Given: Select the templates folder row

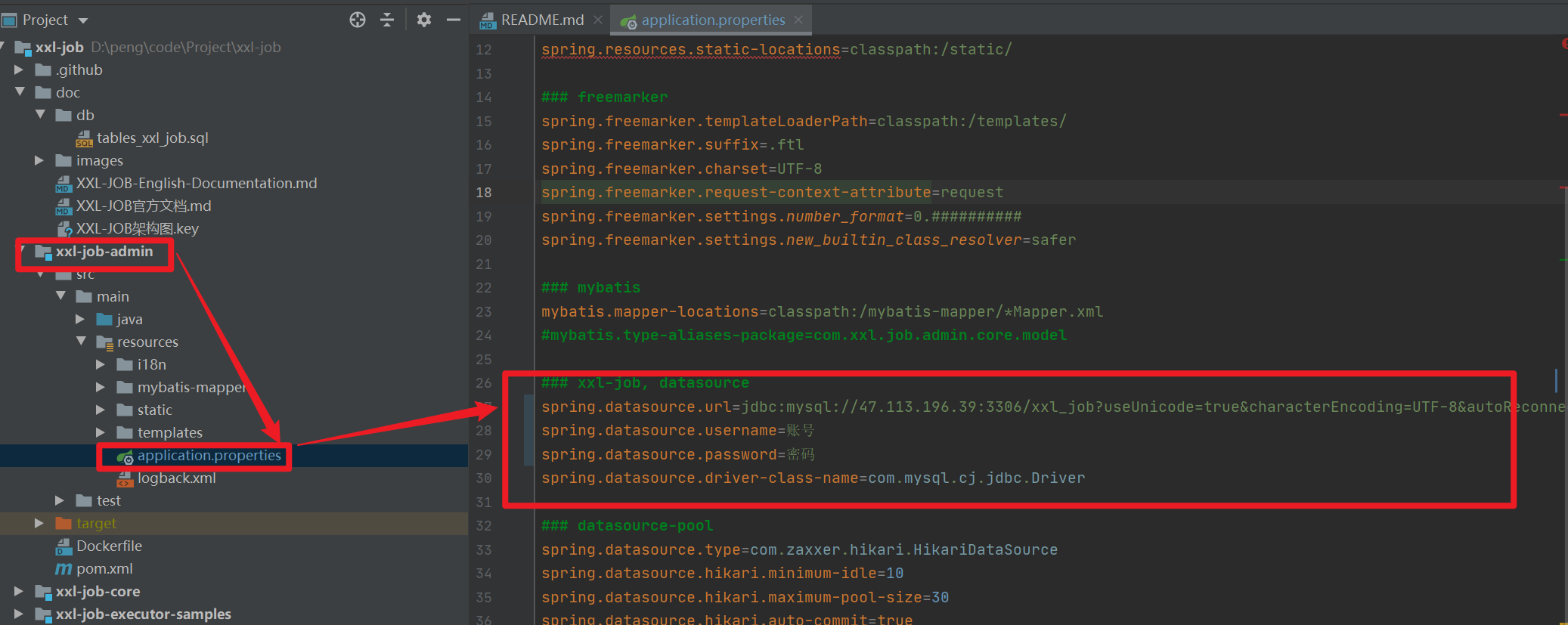Looking at the screenshot, I should pos(234,432).
